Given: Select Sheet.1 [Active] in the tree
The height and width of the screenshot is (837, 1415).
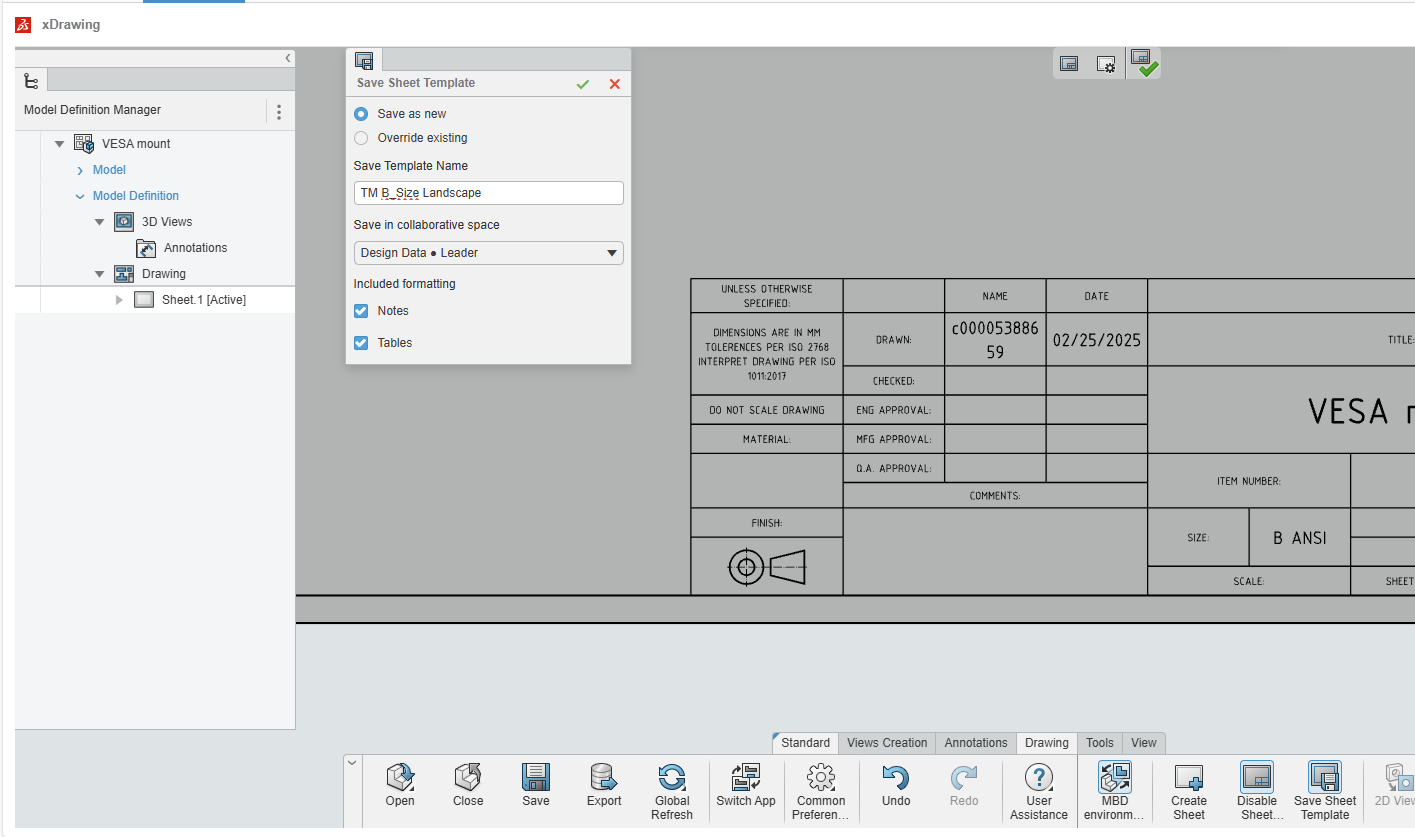Looking at the screenshot, I should [x=204, y=300].
